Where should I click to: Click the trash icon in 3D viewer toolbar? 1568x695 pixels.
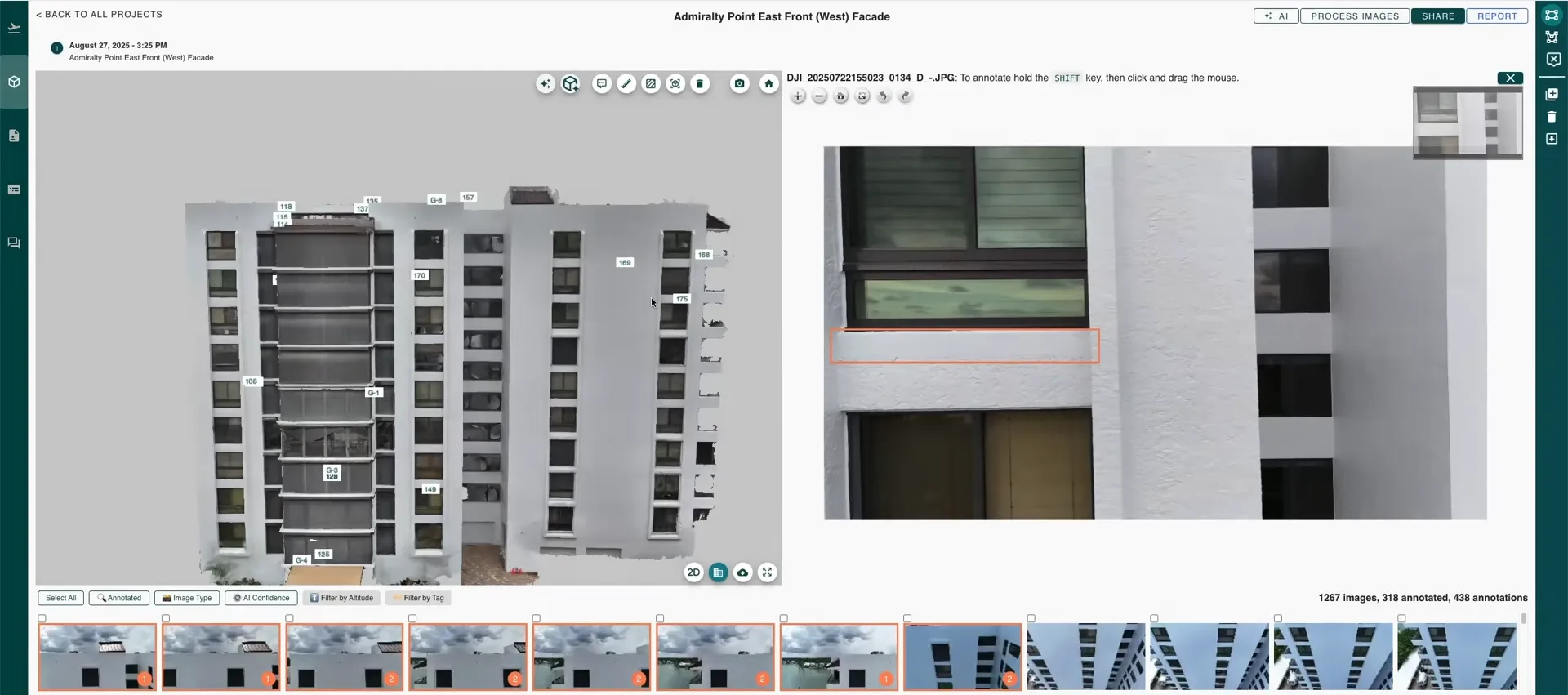point(700,84)
